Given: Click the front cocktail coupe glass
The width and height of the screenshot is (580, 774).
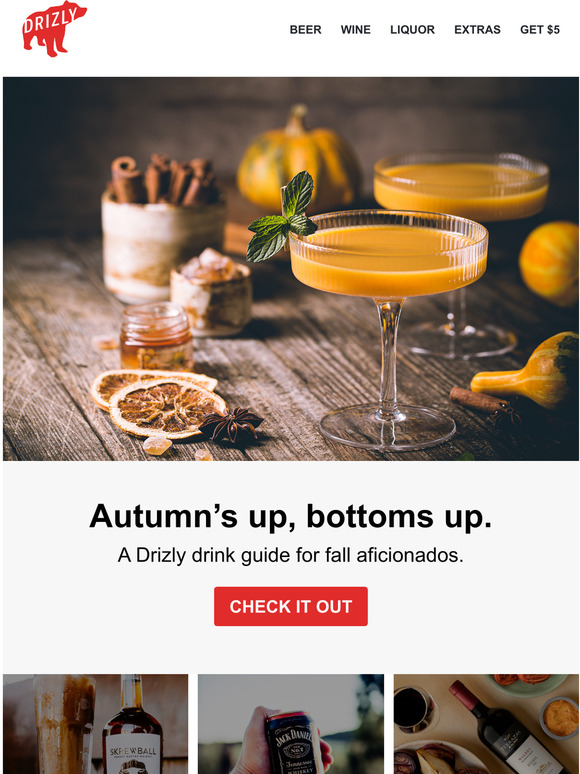Looking at the screenshot, I should pos(388,326).
